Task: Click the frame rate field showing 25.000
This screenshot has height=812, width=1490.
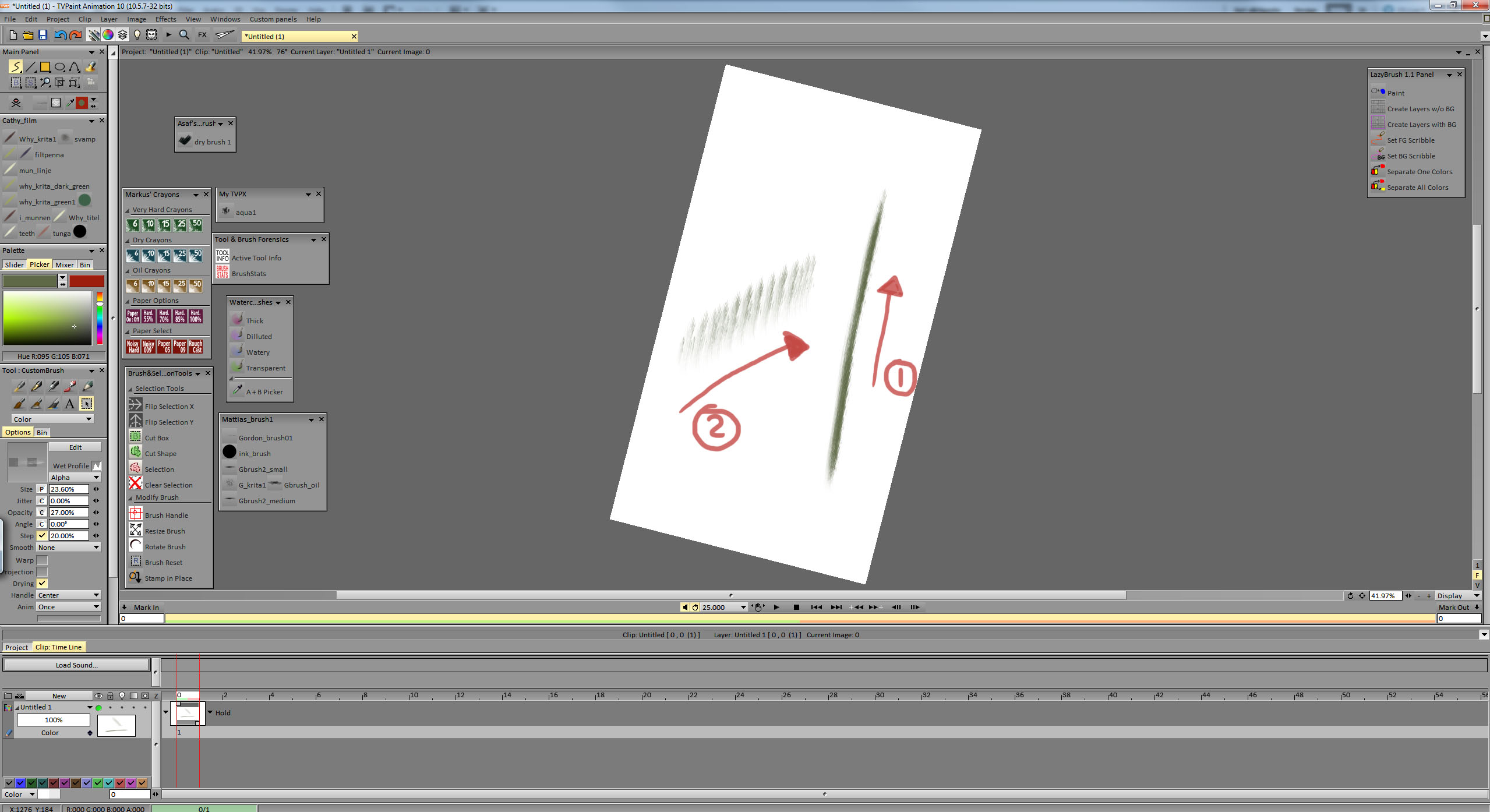Action: tap(720, 608)
